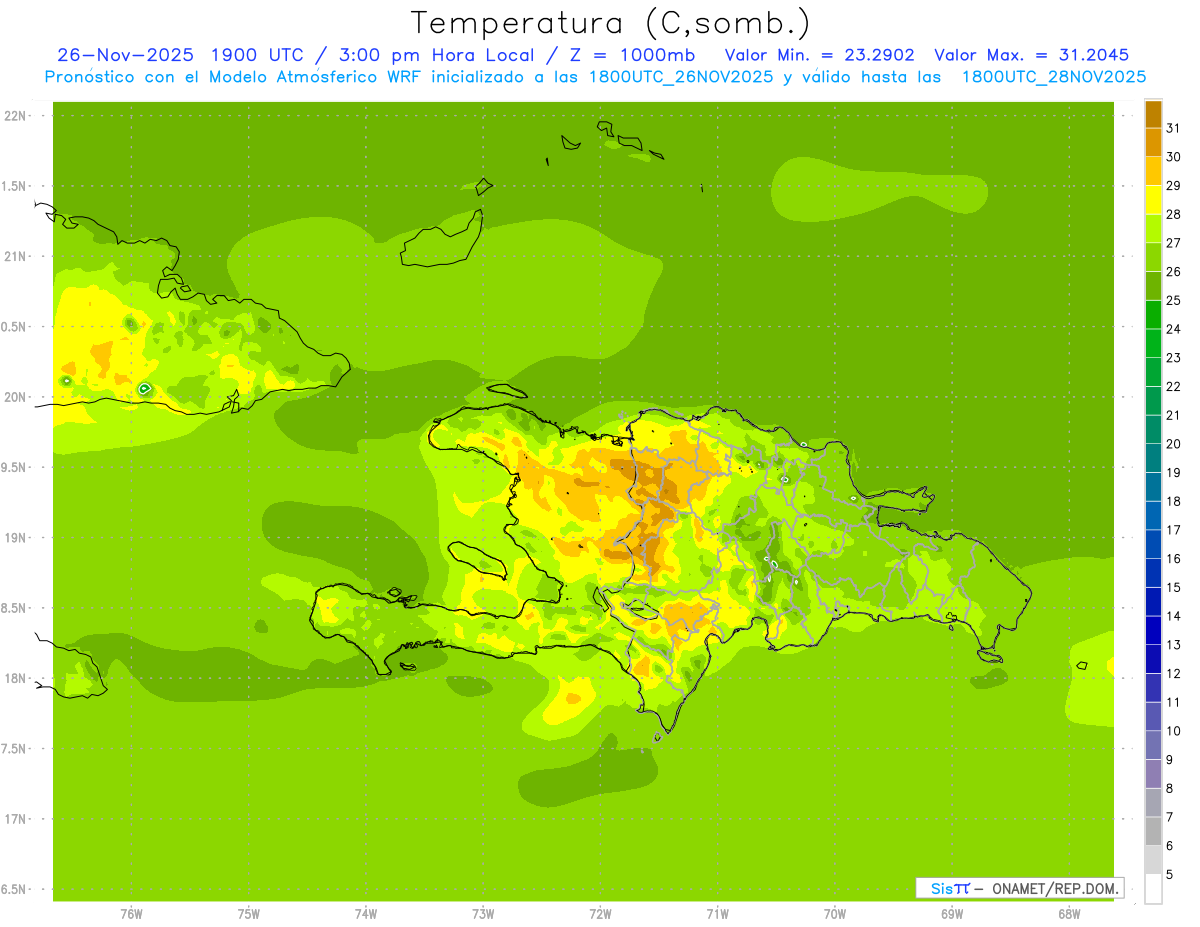The image size is (1200, 927).
Task: Select the 'Z = 1000mb' level text
Action: 632,55
